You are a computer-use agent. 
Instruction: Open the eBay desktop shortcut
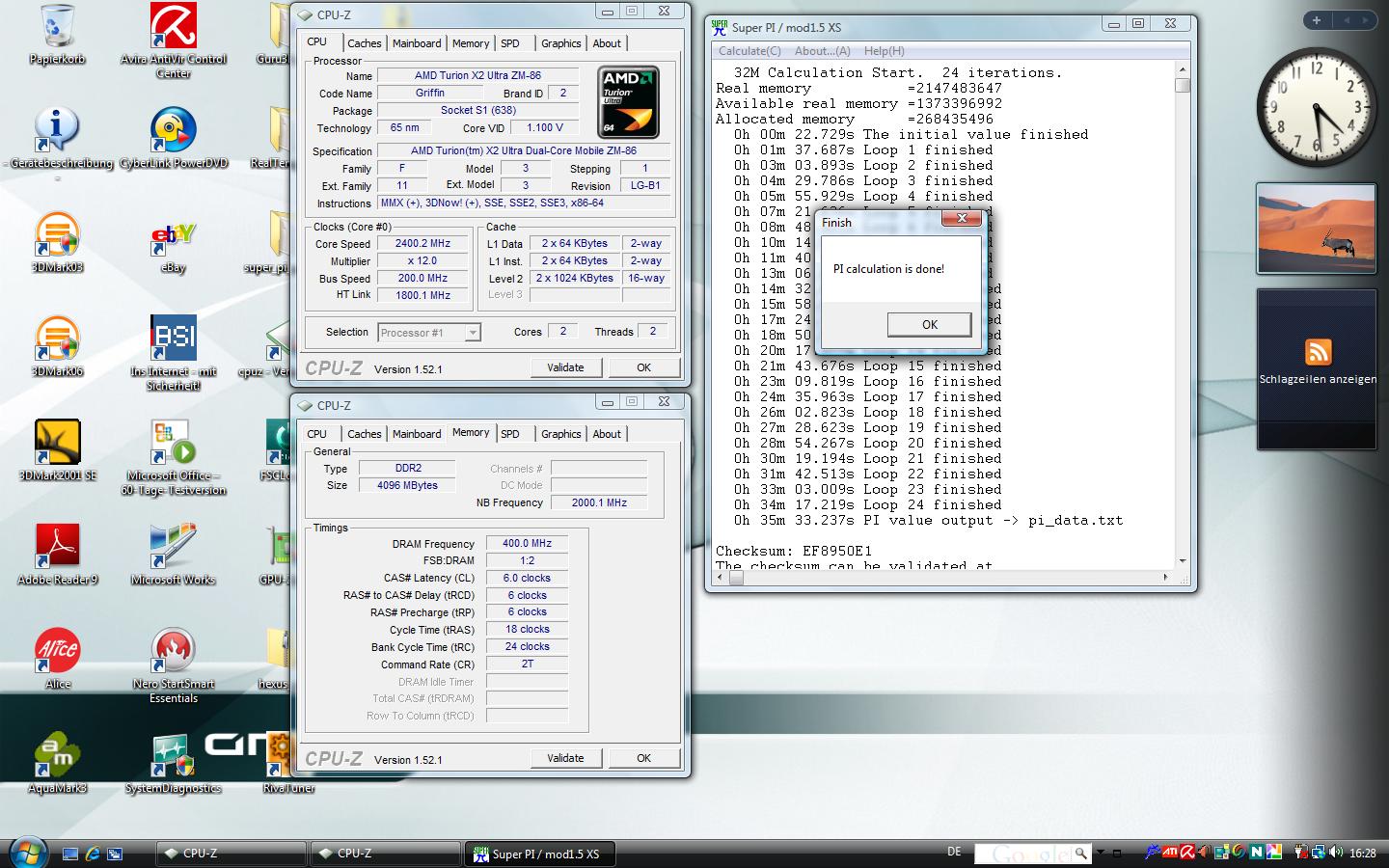tap(174, 243)
